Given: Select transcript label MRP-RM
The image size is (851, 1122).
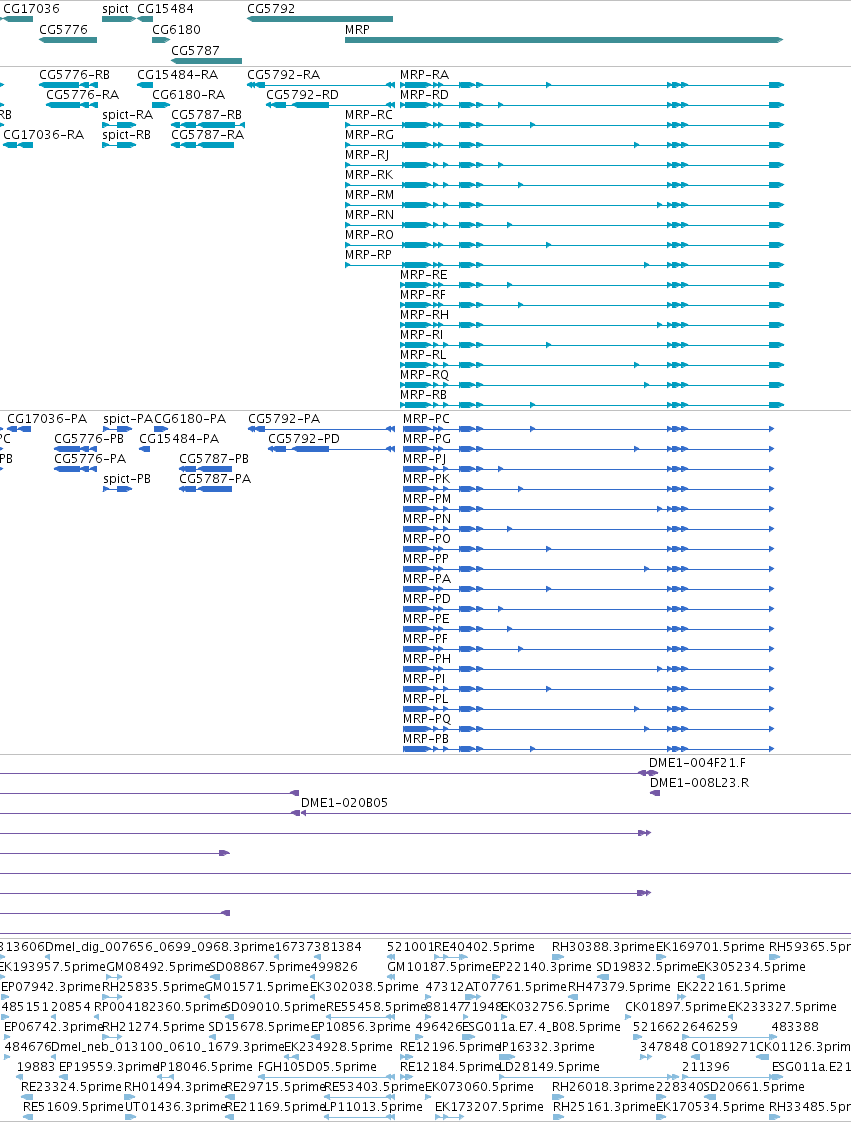Looking at the screenshot, I should [x=369, y=195].
